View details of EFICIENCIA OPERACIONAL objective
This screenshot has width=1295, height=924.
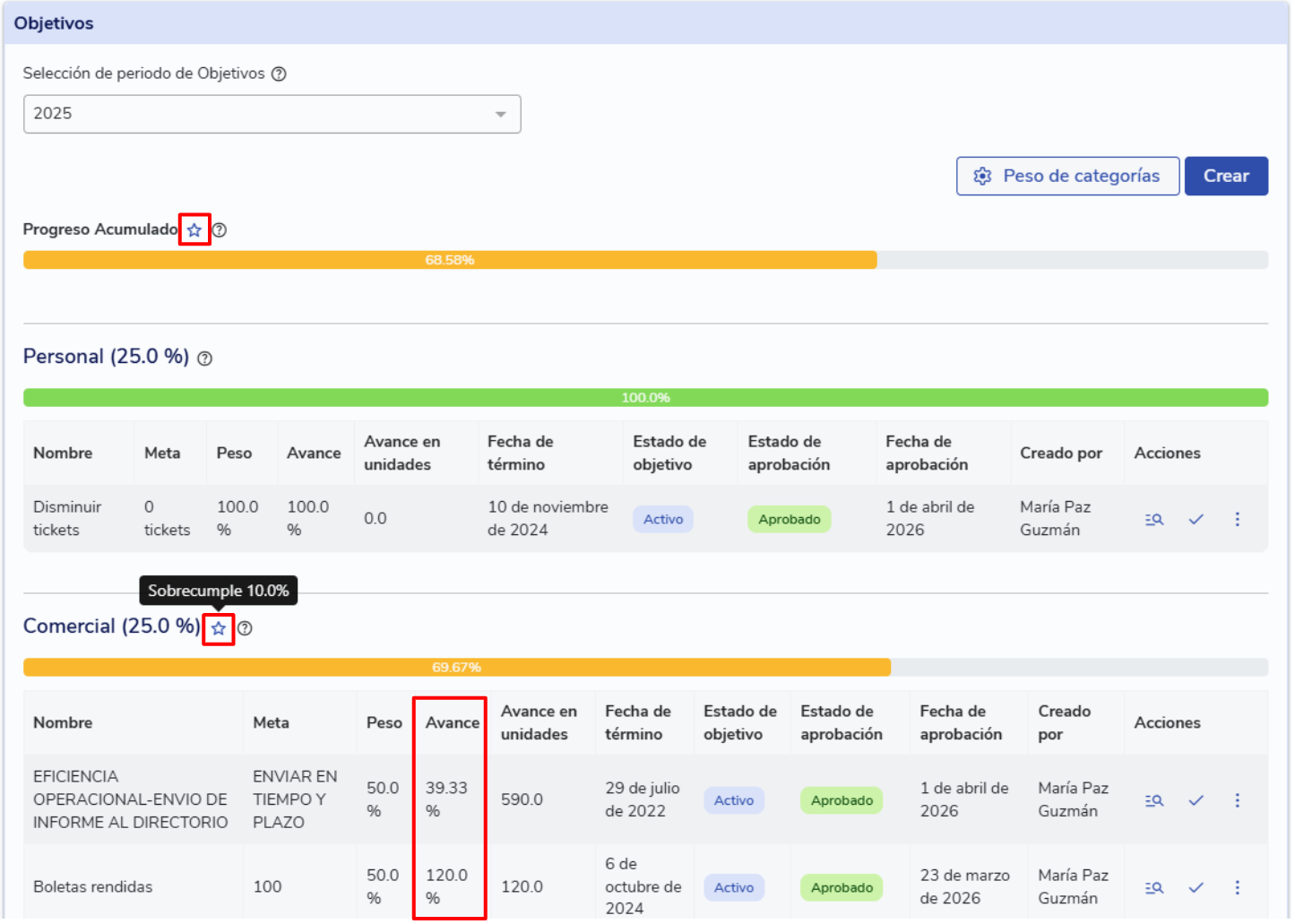point(1154,801)
